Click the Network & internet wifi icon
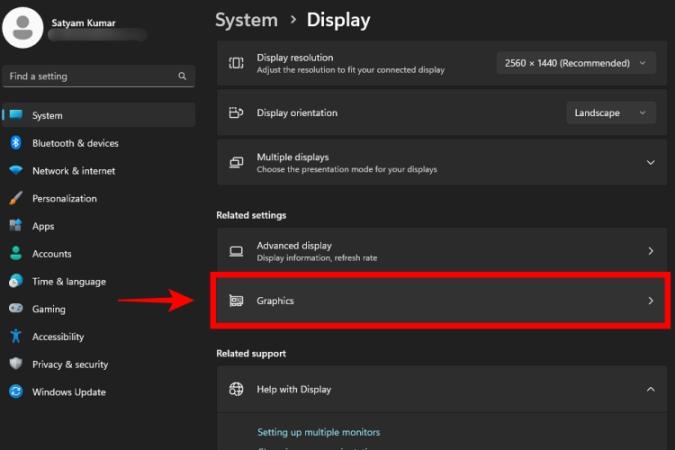This screenshot has width=675, height=450. pyautogui.click(x=16, y=171)
